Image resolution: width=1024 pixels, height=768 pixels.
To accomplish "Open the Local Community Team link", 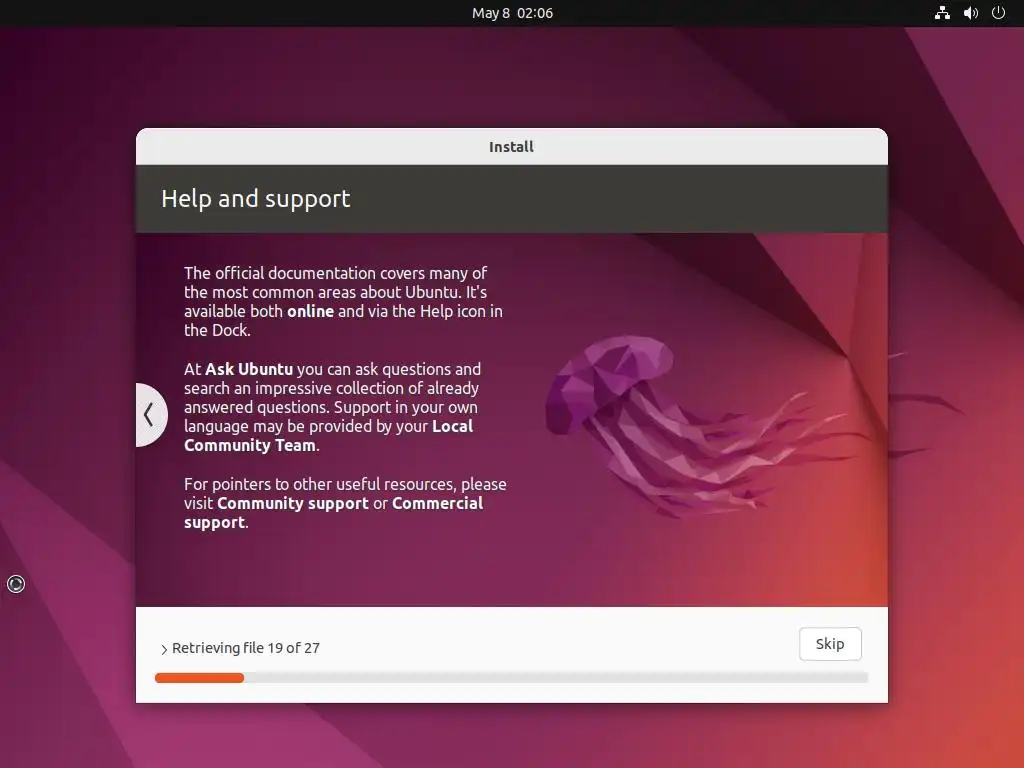I will click(x=328, y=436).
